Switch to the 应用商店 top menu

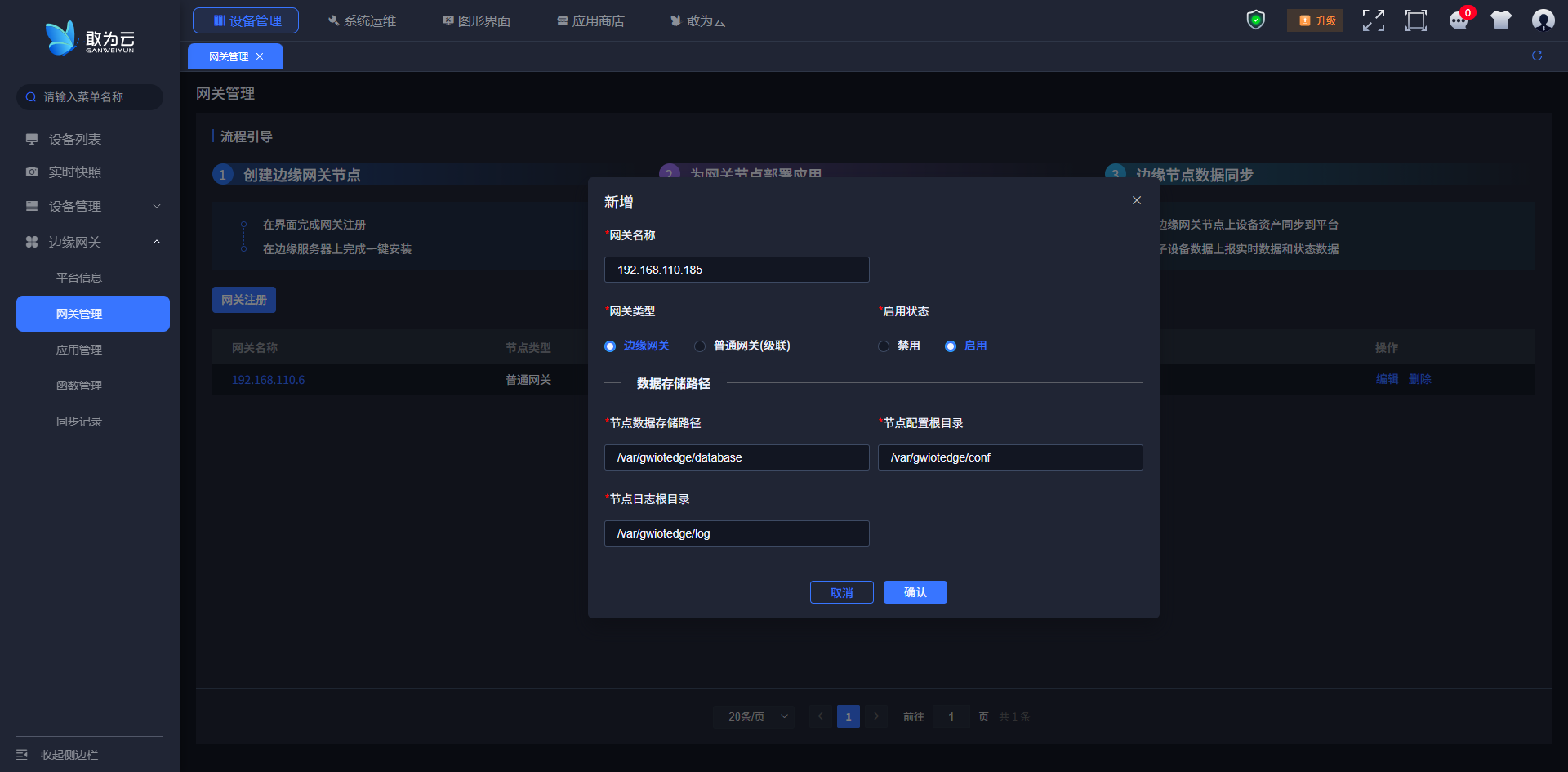pyautogui.click(x=590, y=20)
